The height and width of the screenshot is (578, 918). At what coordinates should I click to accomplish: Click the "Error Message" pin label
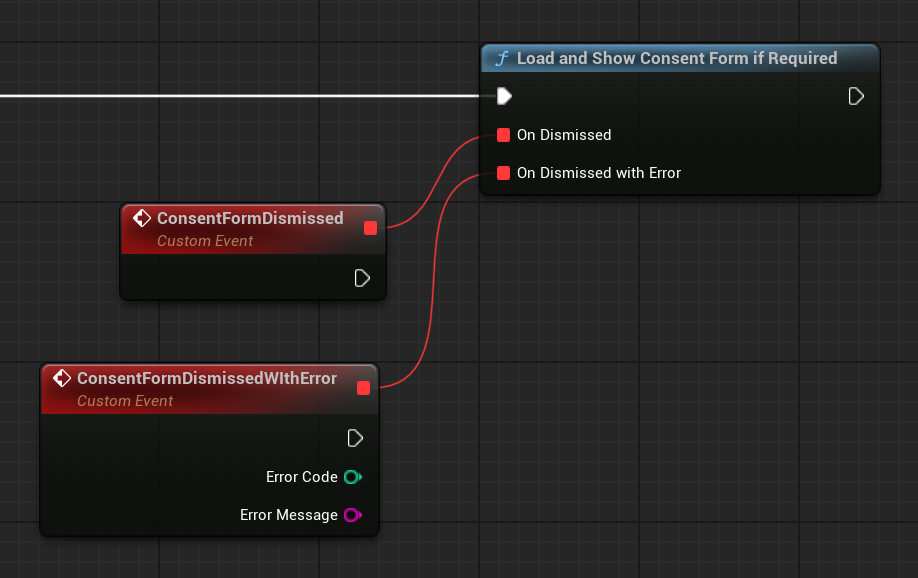coord(288,515)
